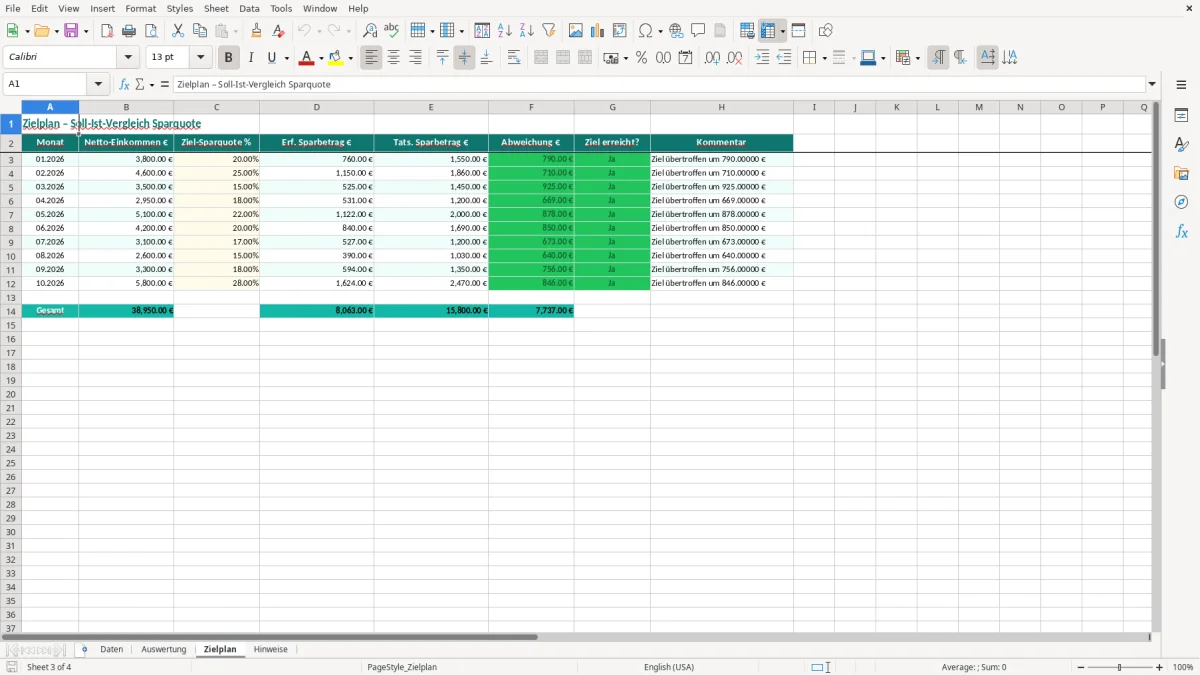
Task: Copy selection with the Copy icon
Action: (x=200, y=31)
